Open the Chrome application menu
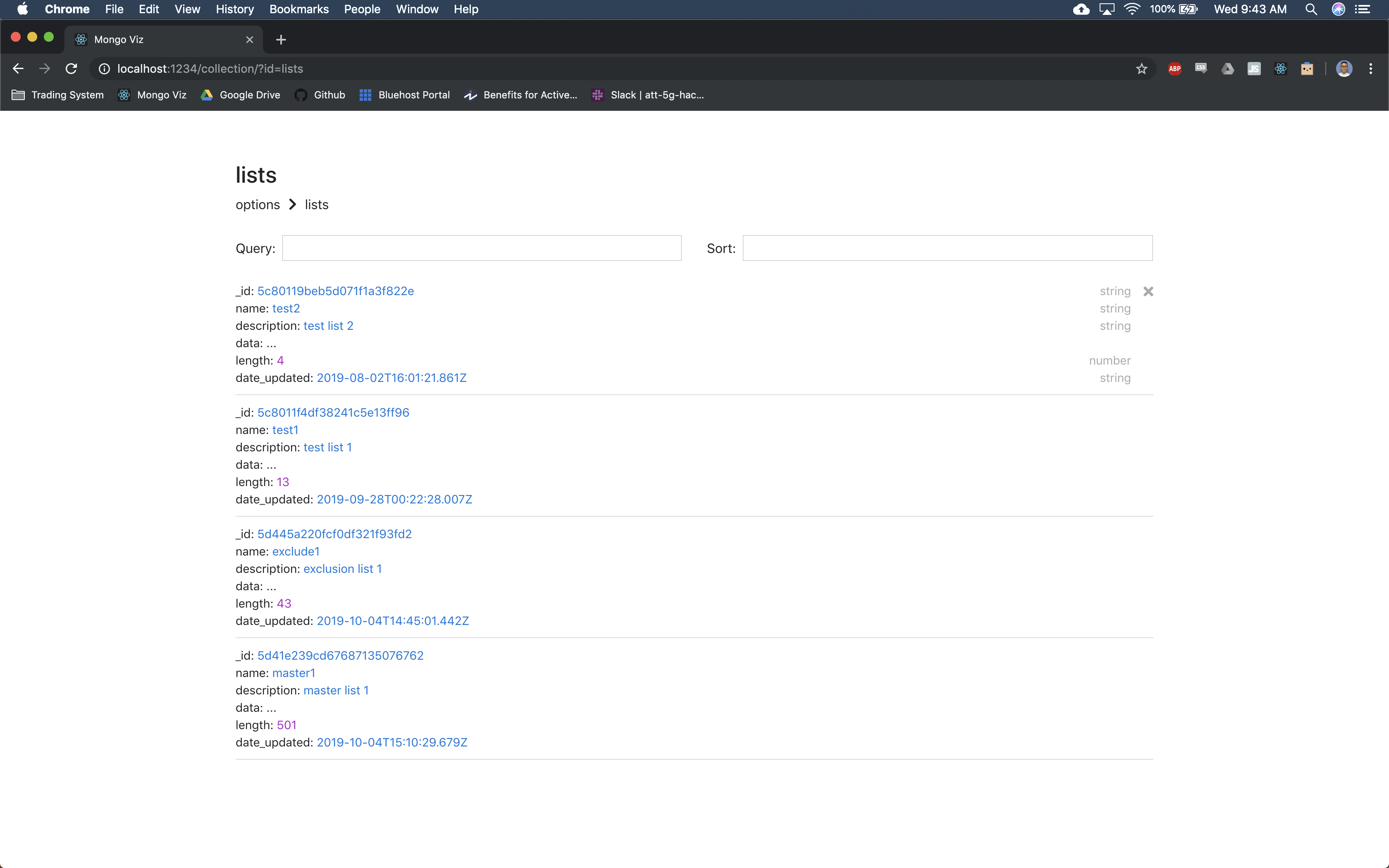 pyautogui.click(x=67, y=9)
